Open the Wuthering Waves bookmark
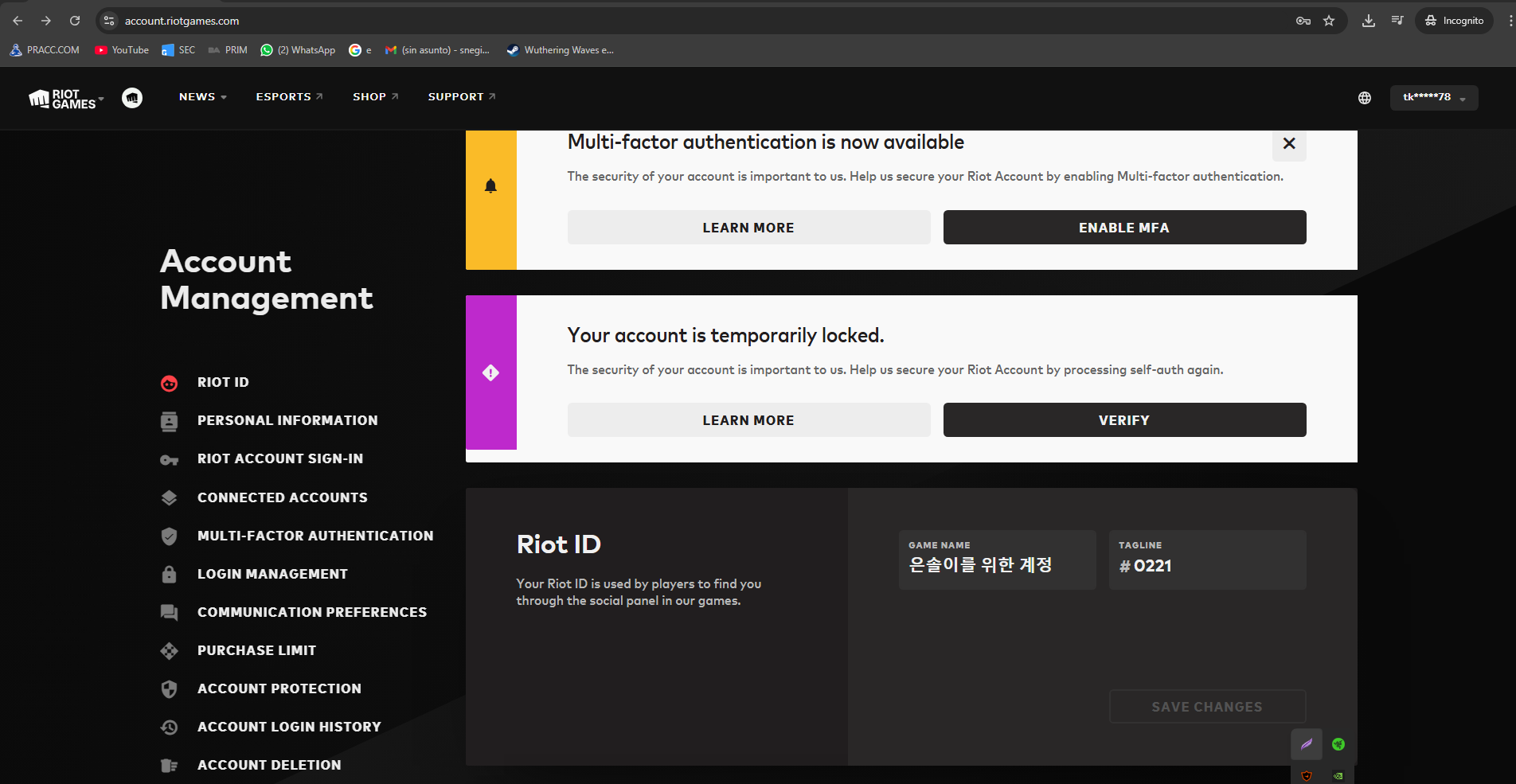This screenshot has width=1516, height=784. [x=560, y=50]
